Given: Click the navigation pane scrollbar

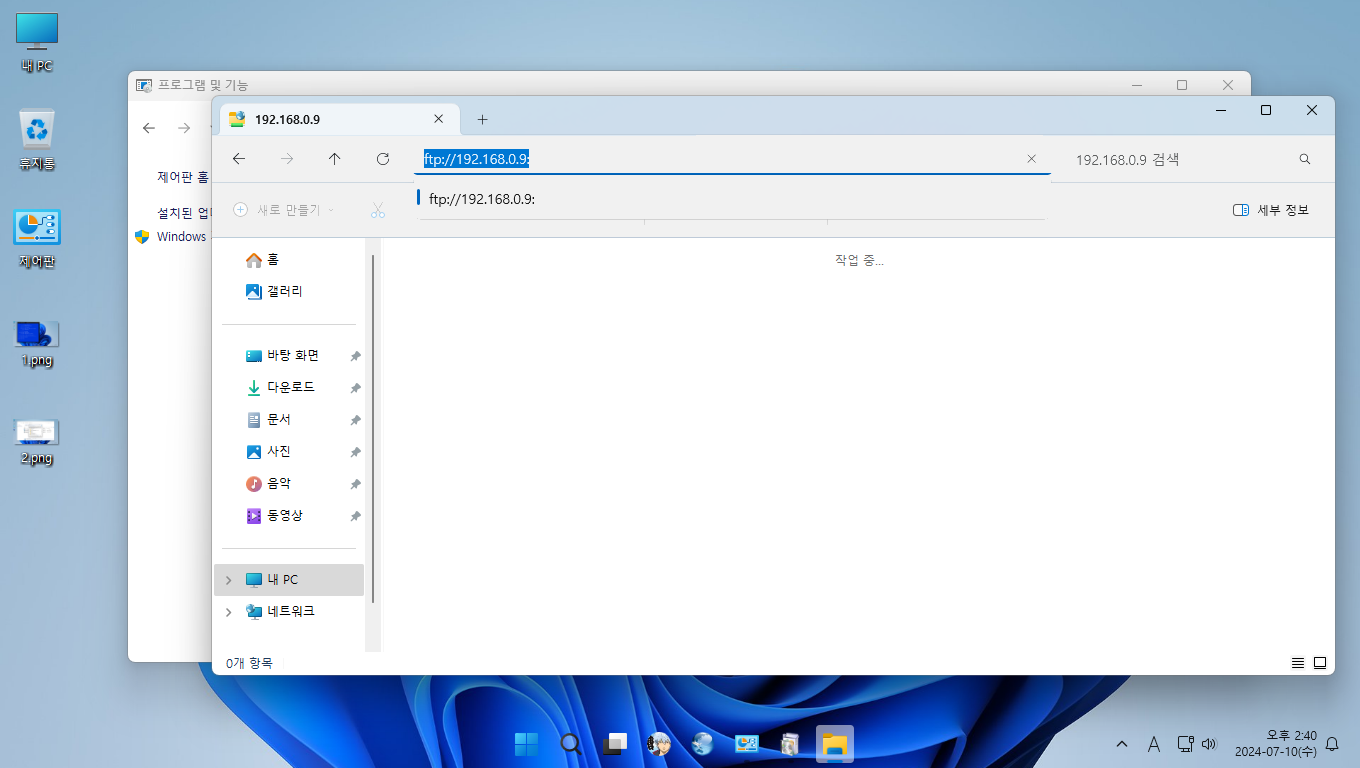Looking at the screenshot, I should 373,428.
